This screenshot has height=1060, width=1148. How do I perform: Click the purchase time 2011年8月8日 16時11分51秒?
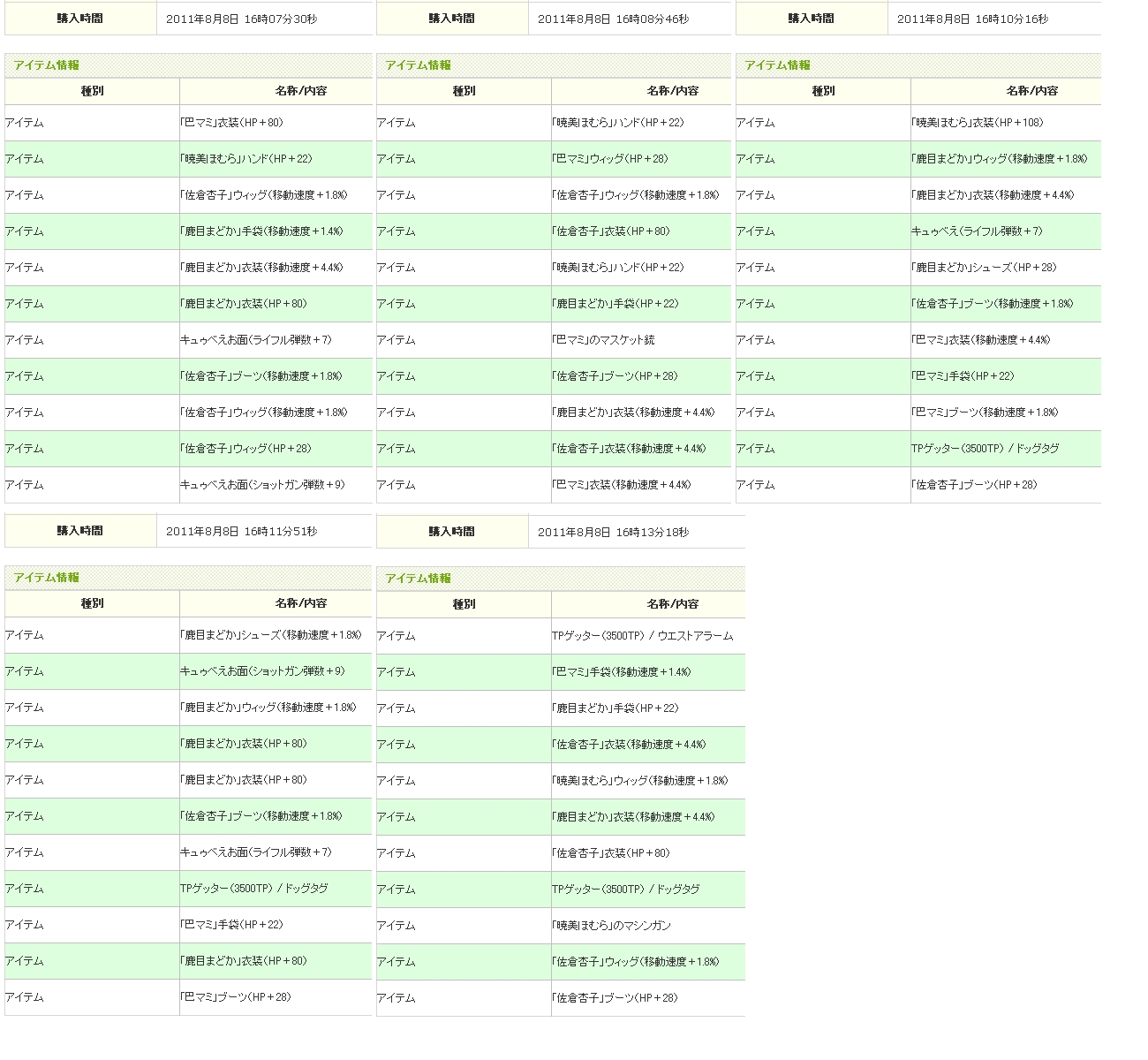241,531
